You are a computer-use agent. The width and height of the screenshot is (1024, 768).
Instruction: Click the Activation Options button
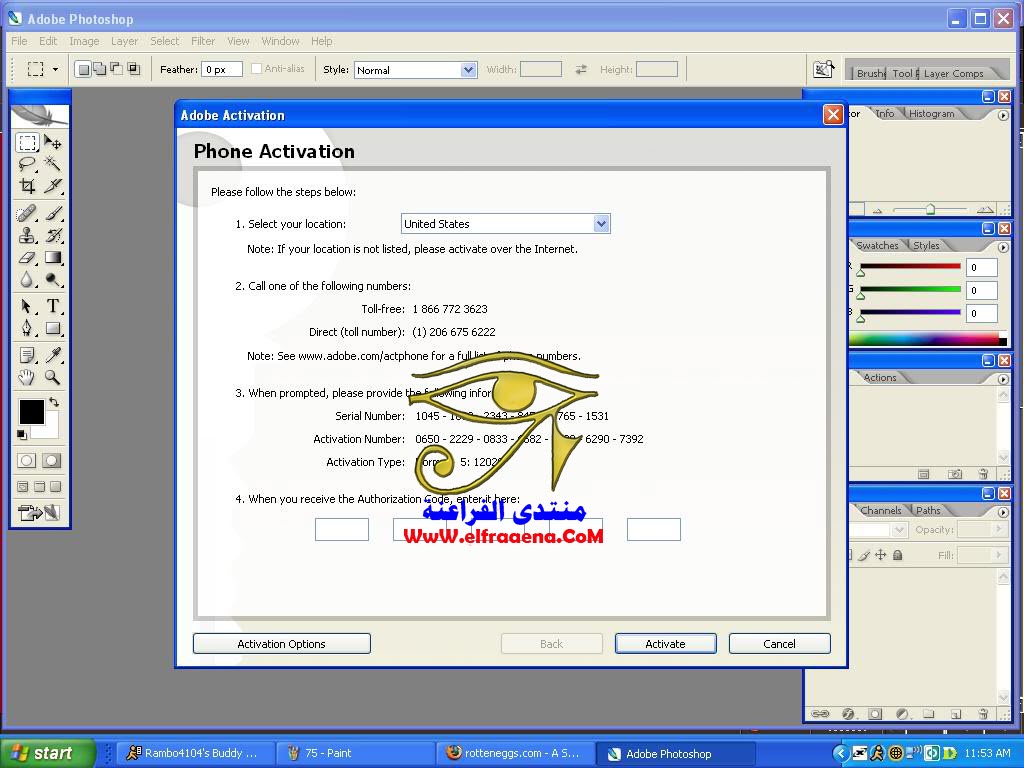[281, 644]
